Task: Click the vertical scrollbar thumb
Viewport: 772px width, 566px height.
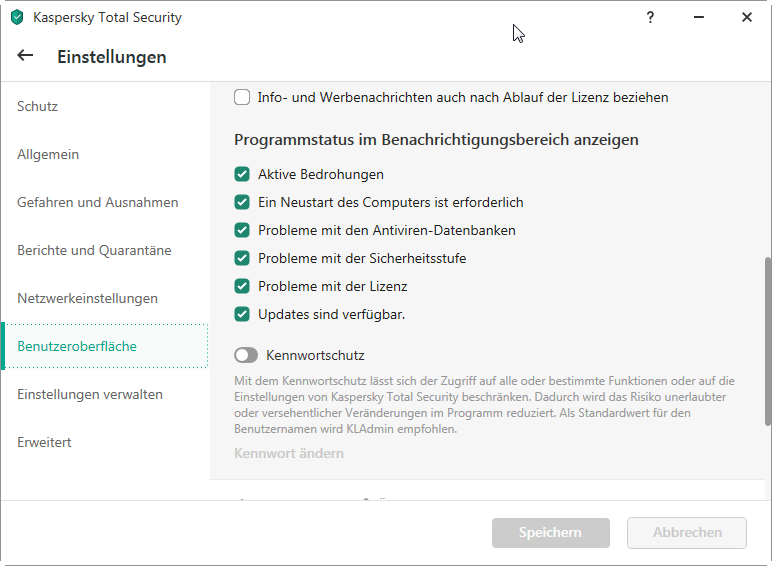Action: tap(768, 341)
